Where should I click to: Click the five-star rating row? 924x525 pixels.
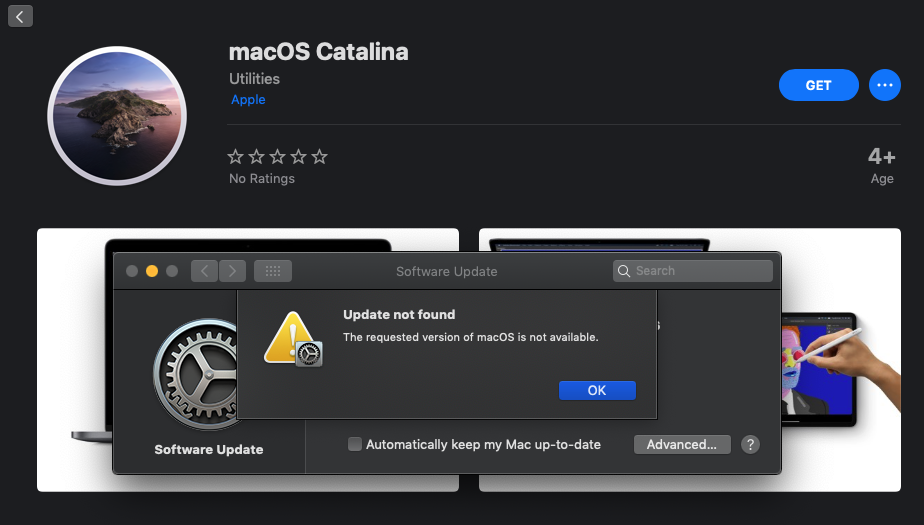(x=277, y=157)
